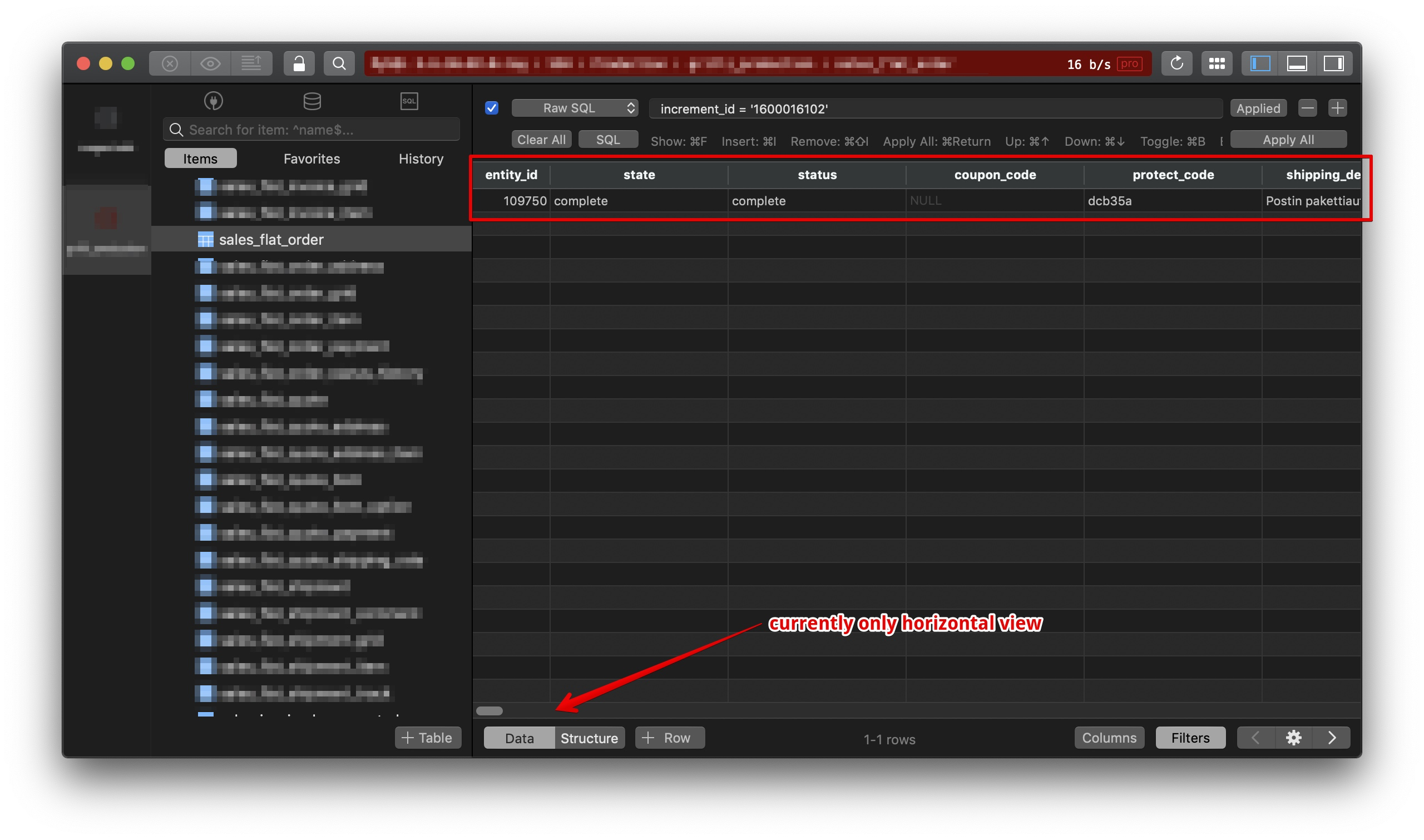Screen dimensions: 1424x840
Task: Open the items grid view icon
Action: [x=1218, y=63]
